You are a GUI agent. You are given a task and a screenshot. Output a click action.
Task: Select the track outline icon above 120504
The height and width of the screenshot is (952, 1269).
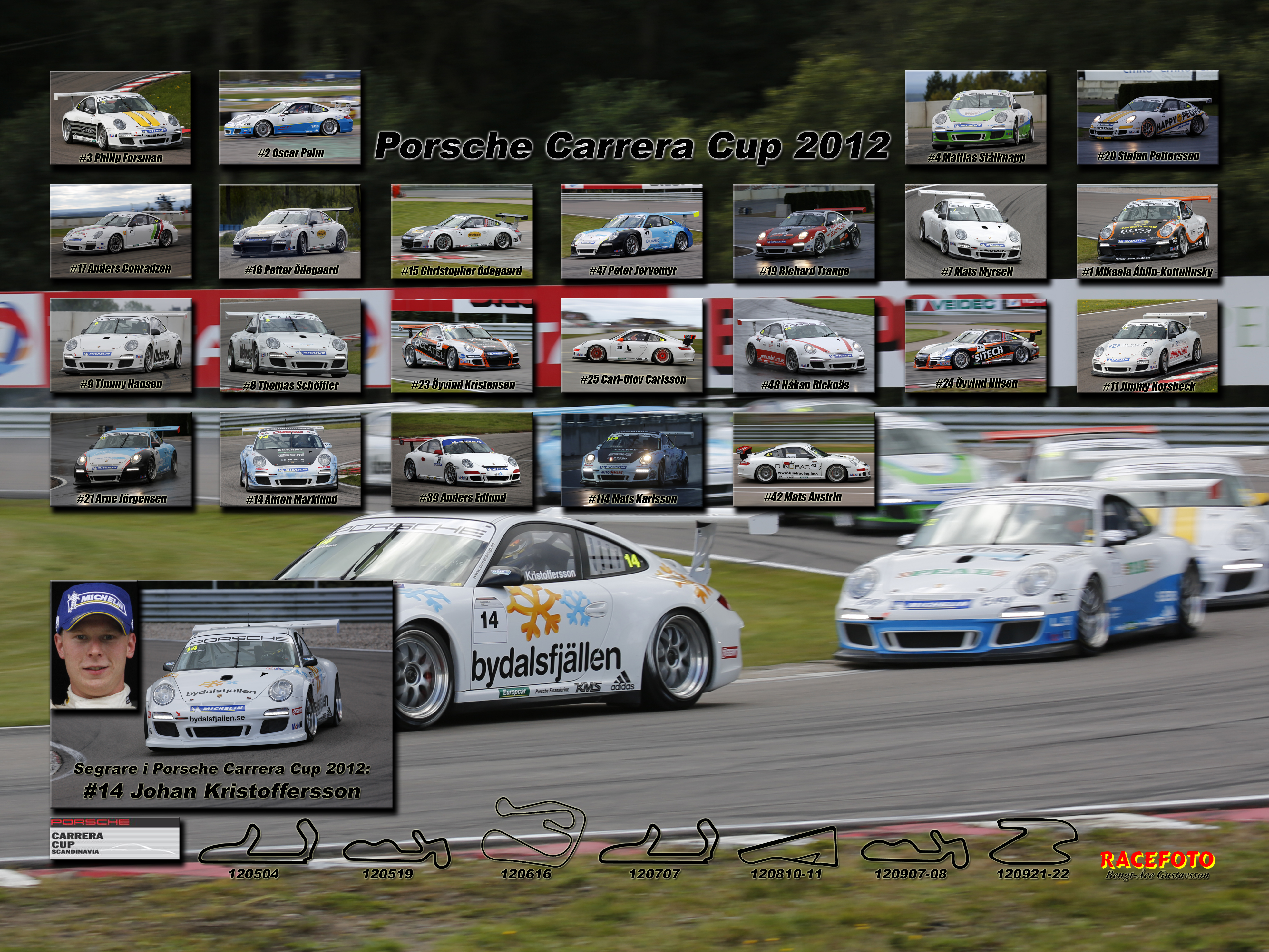(x=258, y=841)
